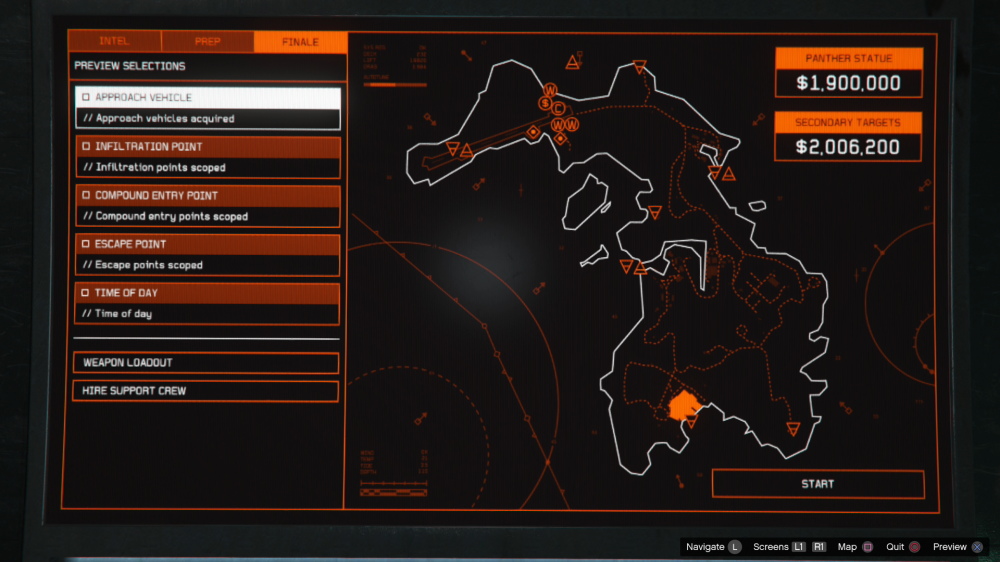Click the lone downward triangle on the central-west coast
1000x562 pixels.
(655, 212)
